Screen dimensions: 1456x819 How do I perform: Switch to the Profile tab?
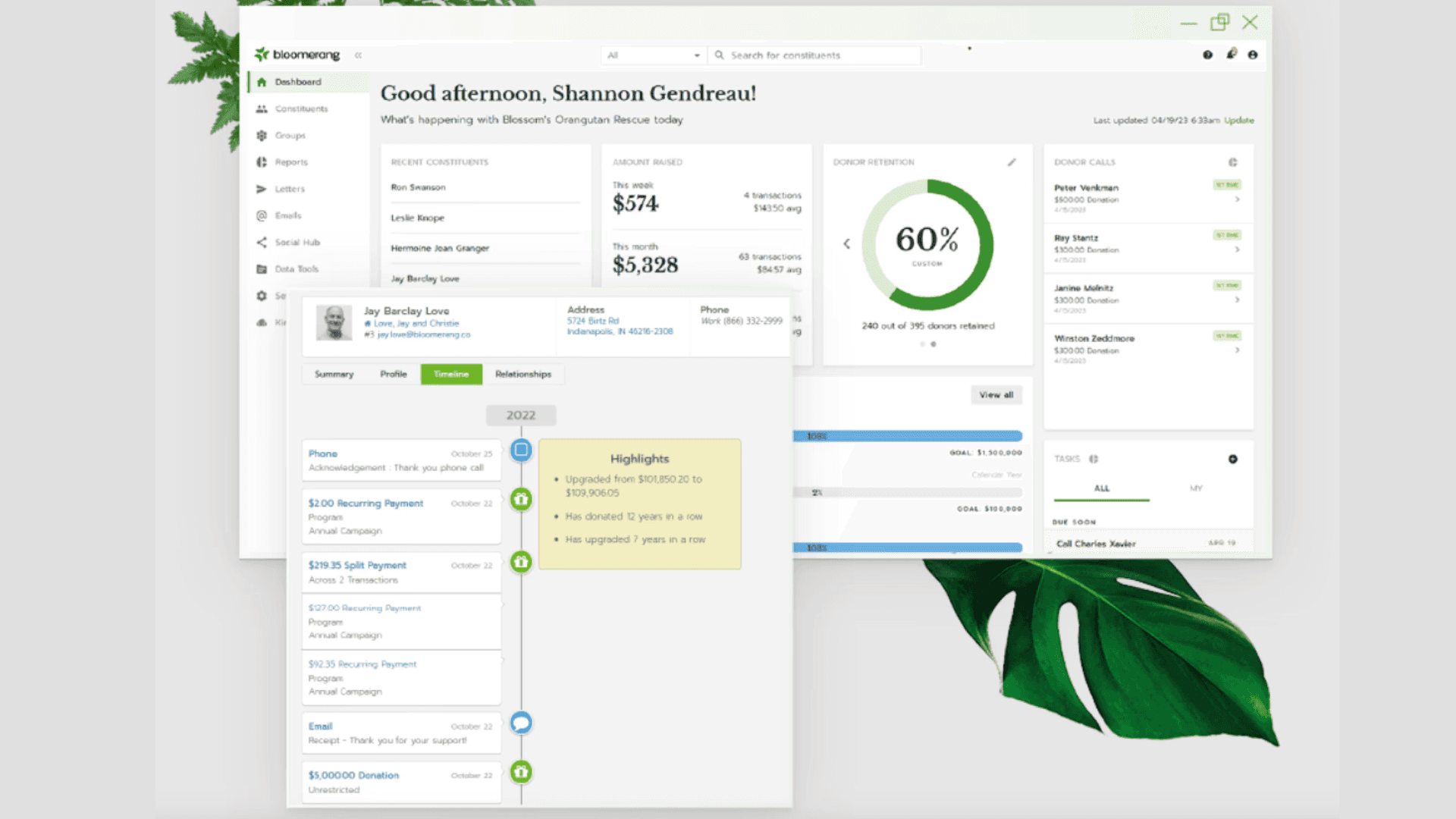point(394,375)
